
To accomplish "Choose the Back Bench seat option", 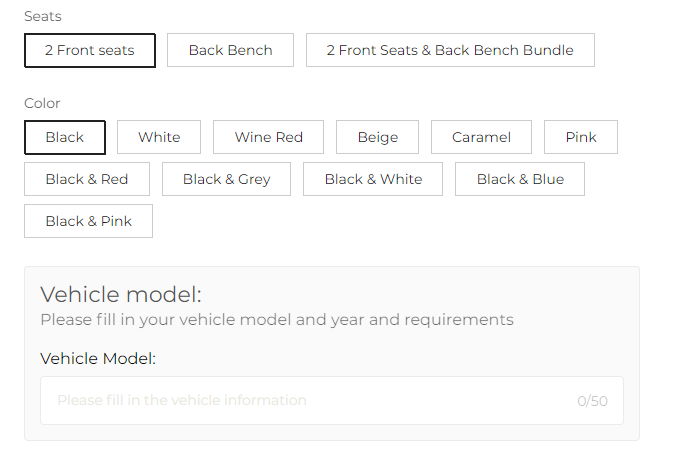I will click(230, 50).
